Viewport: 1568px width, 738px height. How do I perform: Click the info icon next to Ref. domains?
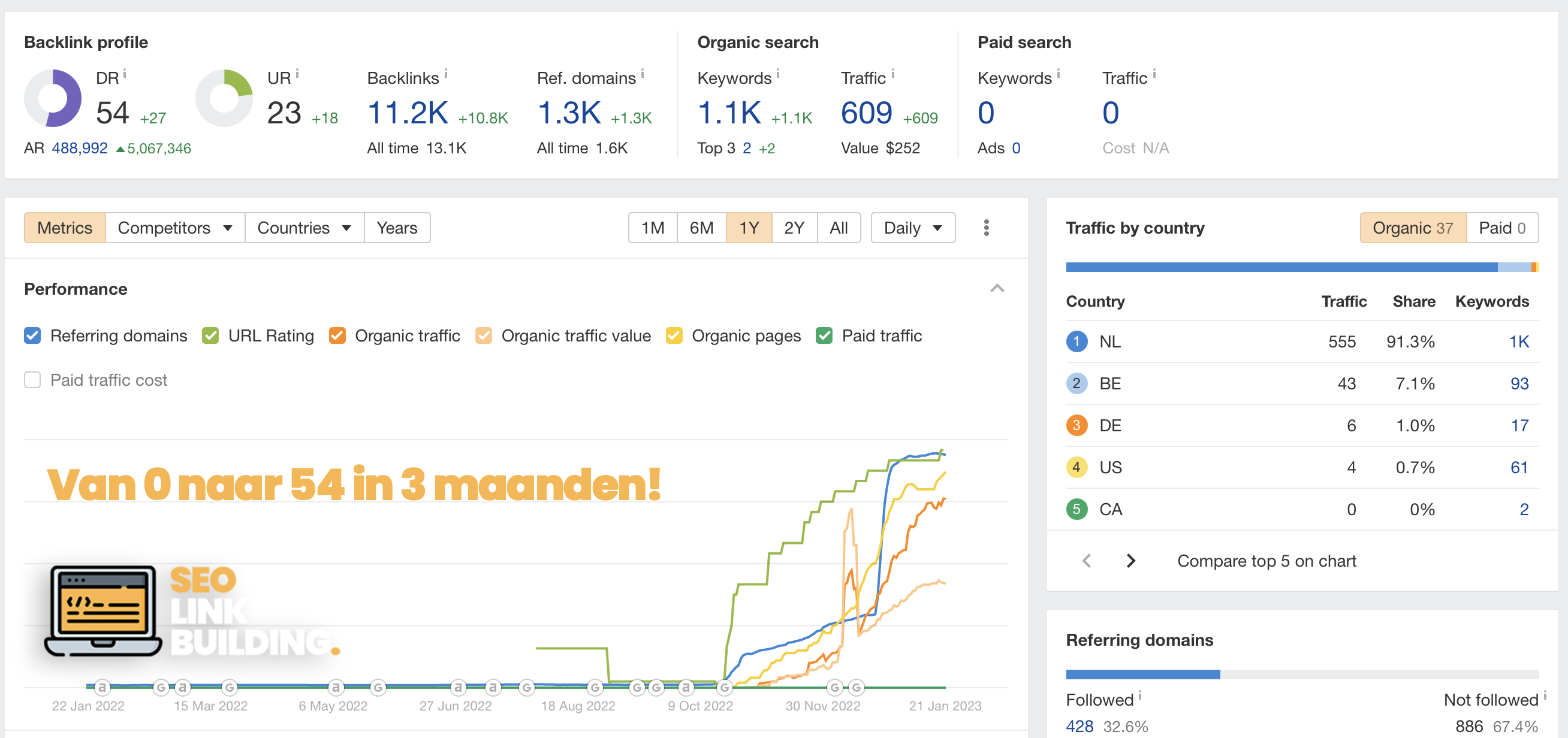point(642,74)
